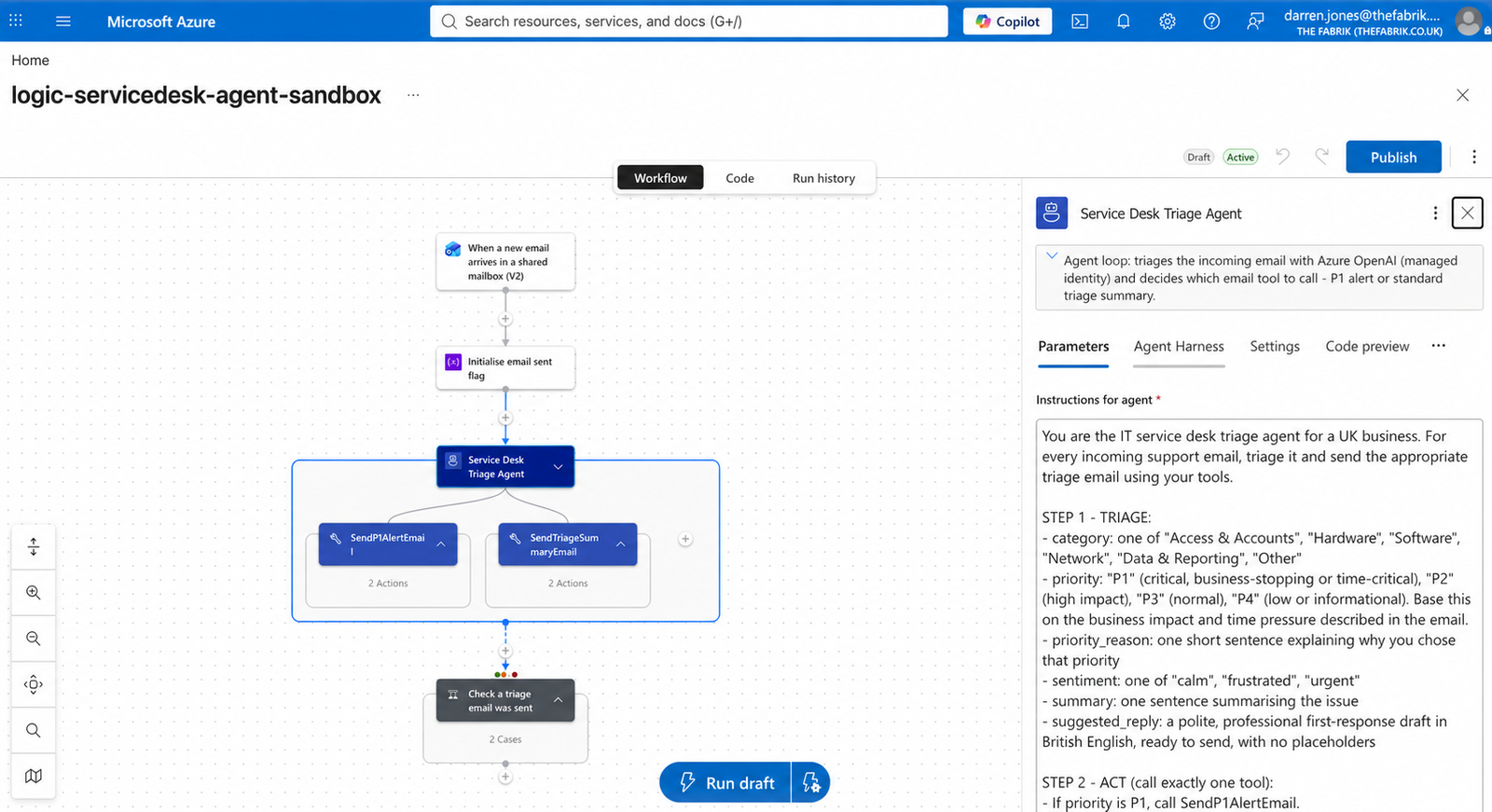Open more options next to Publish

[x=1473, y=157]
